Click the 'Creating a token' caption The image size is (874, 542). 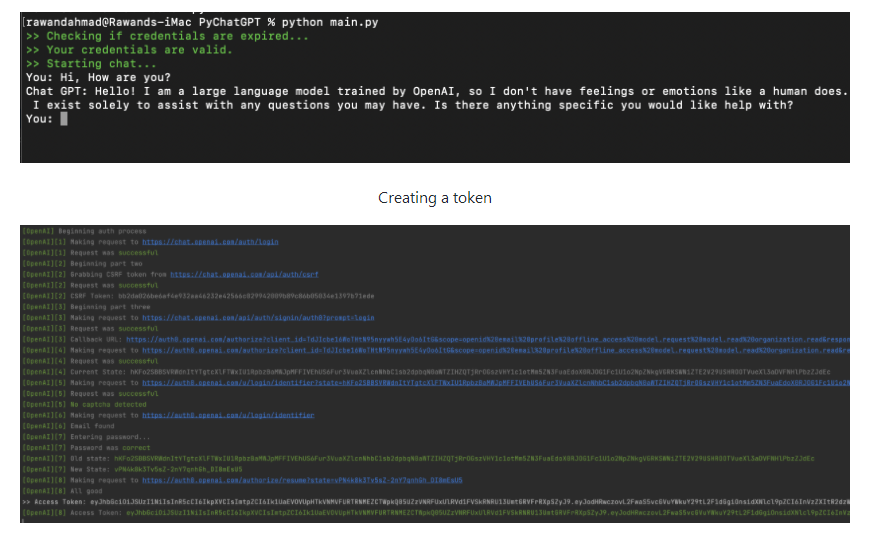coord(435,198)
